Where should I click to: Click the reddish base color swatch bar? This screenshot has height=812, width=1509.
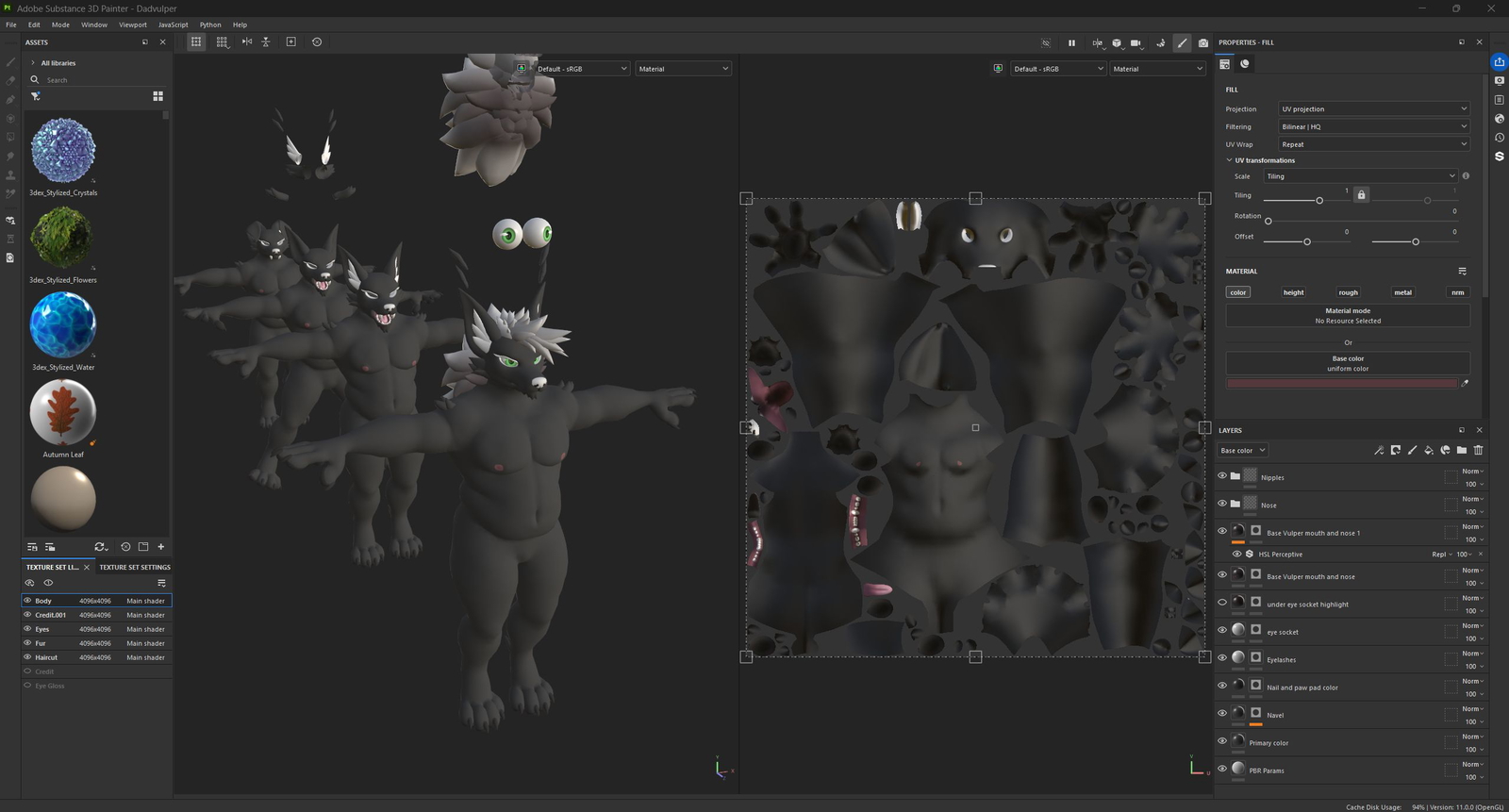(x=1341, y=383)
